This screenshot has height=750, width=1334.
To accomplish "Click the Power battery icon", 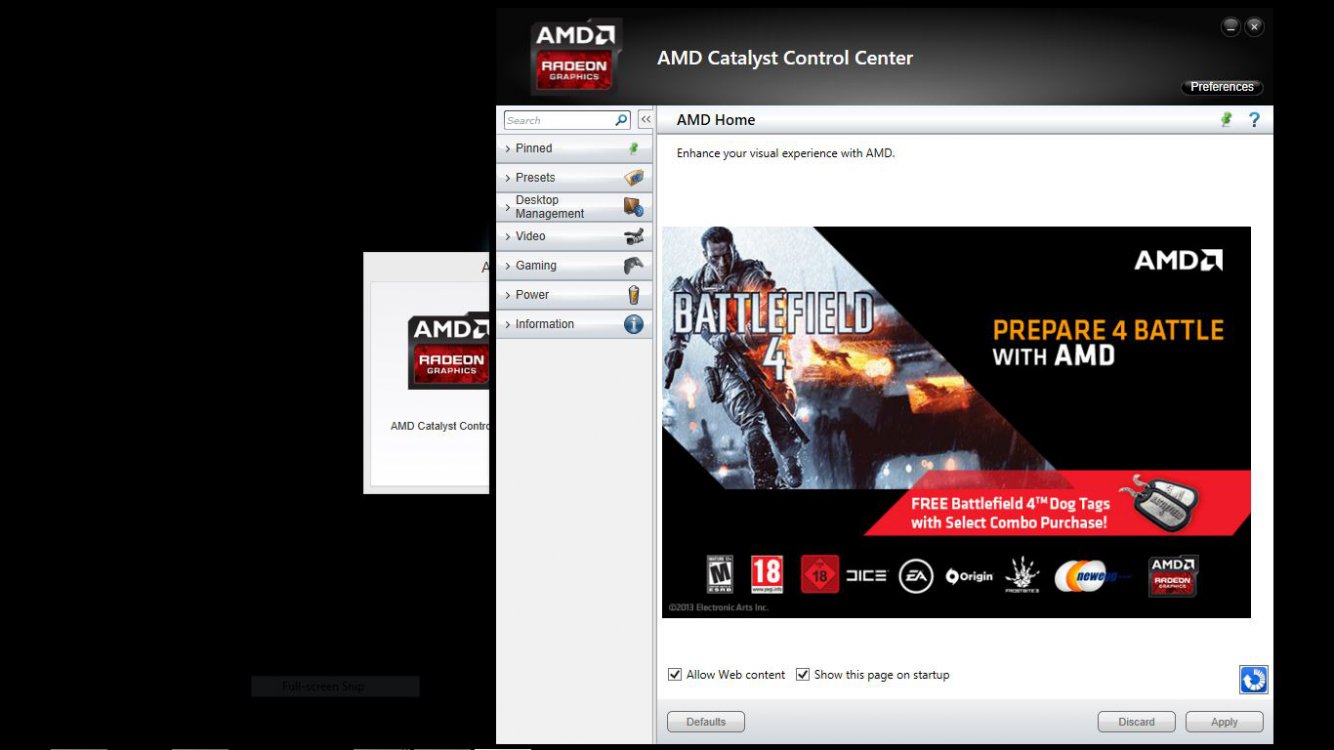I will tap(634, 295).
